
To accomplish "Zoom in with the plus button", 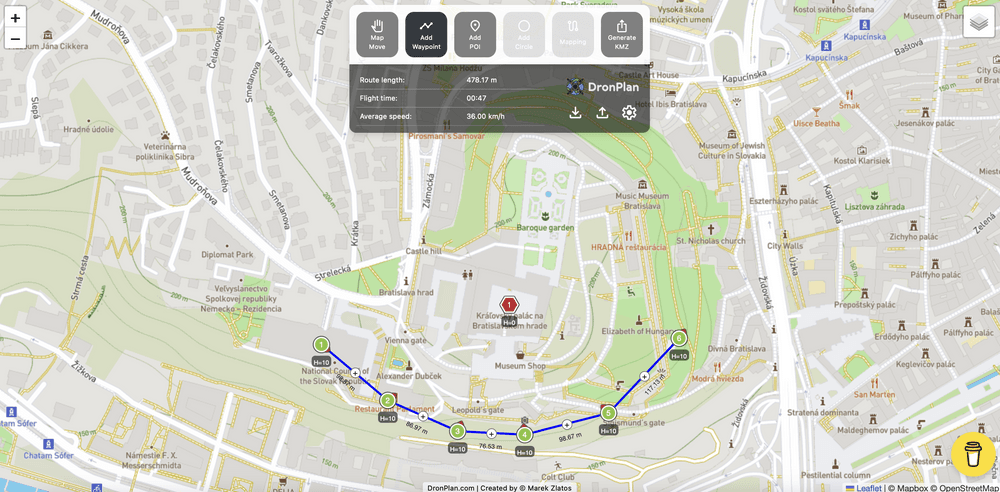I will pyautogui.click(x=15, y=18).
